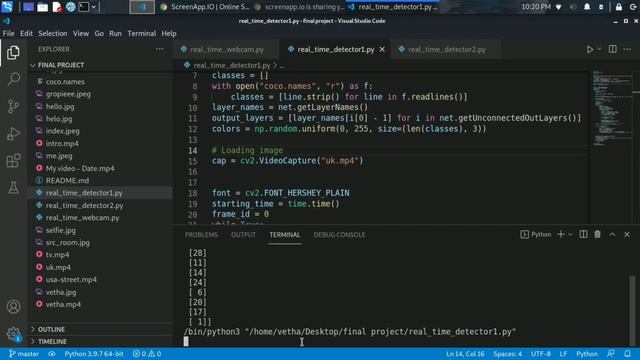Open coco.names in the explorer
640x360 pixels.
[x=100, y=82]
